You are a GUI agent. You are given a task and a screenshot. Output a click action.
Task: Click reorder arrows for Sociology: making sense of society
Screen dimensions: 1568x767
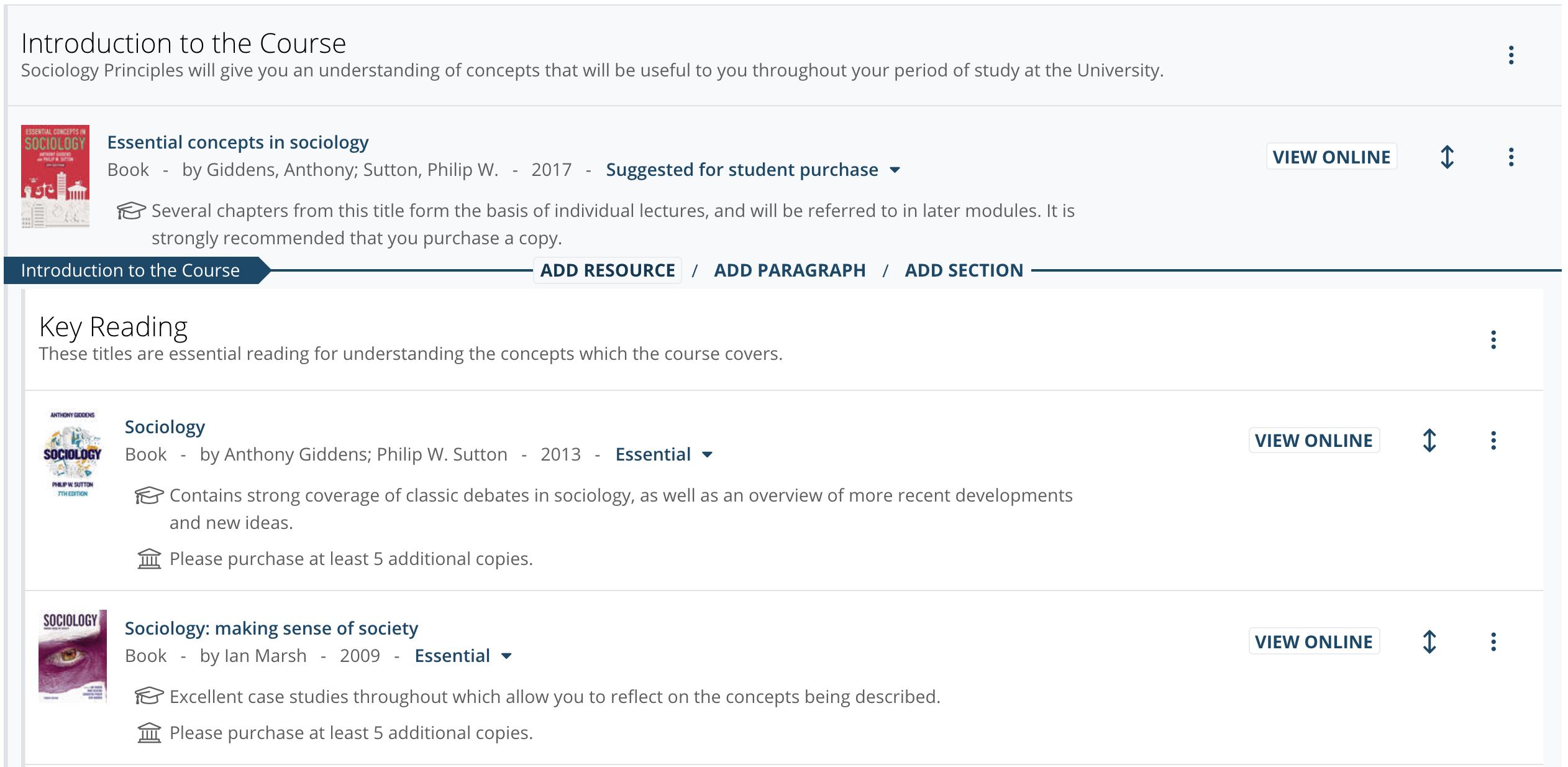click(1429, 642)
